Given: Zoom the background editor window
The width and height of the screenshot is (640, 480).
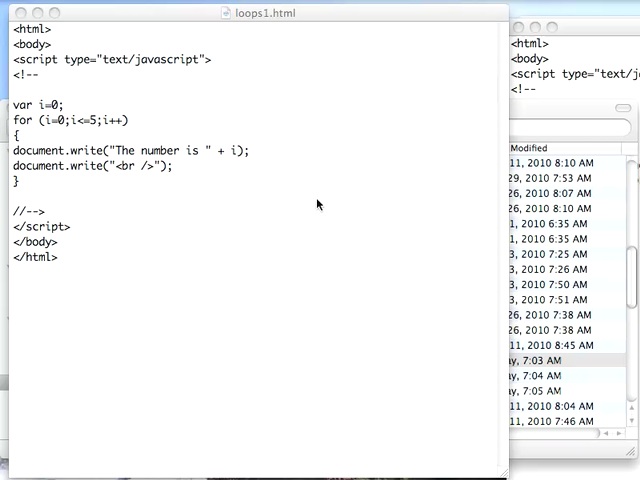Looking at the screenshot, I should point(552,27).
